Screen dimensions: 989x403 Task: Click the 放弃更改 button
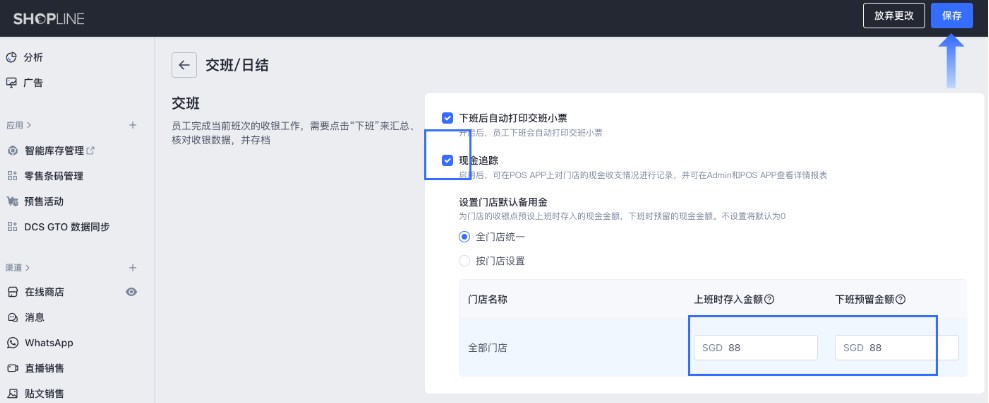(893, 16)
